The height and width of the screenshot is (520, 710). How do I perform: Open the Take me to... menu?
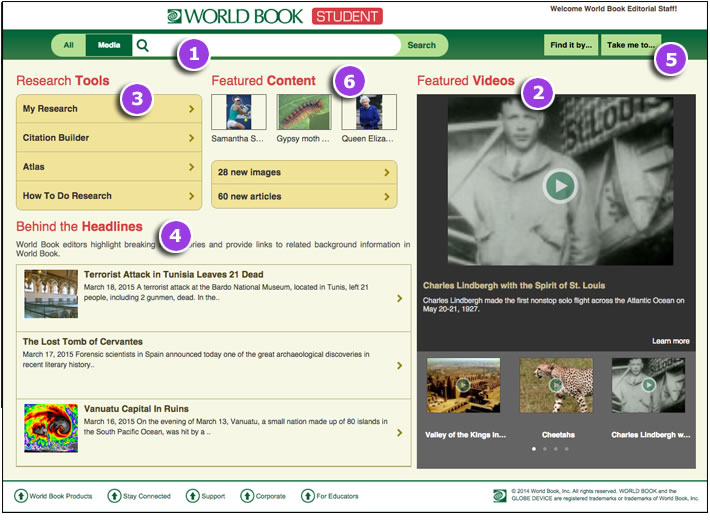pos(631,45)
